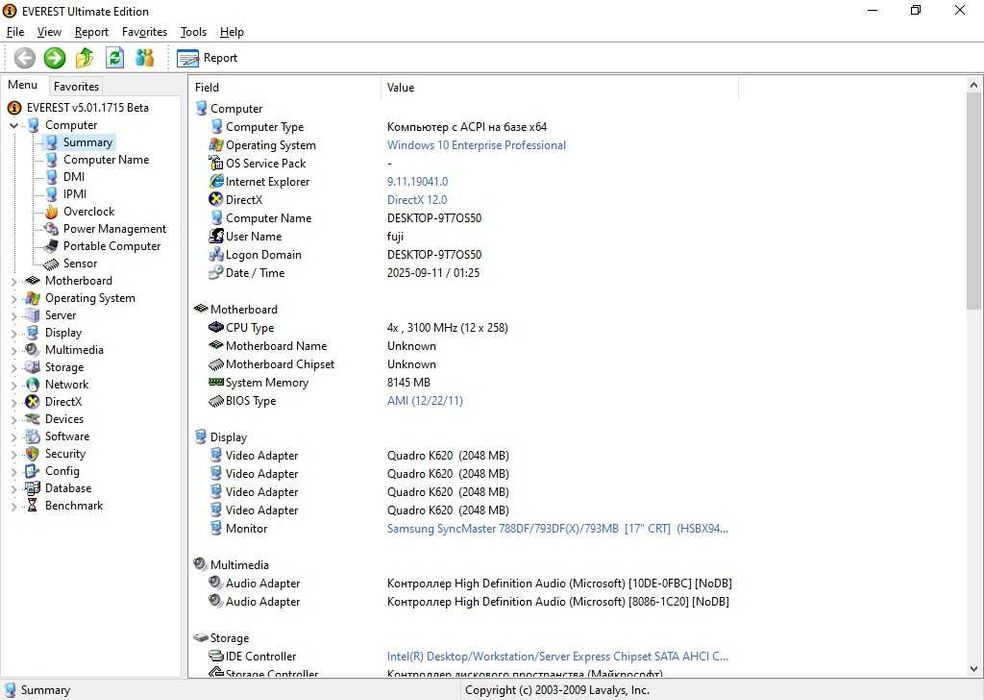Click the Operating System tree icon
Screen dimensions: 984x700
(x=33, y=298)
